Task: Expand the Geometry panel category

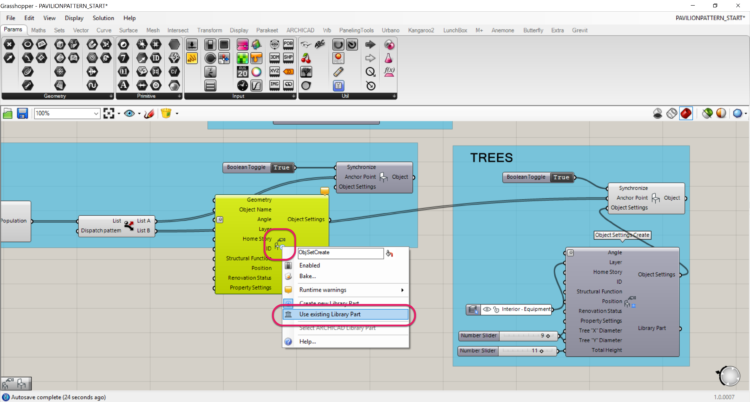Action: click(x=110, y=95)
